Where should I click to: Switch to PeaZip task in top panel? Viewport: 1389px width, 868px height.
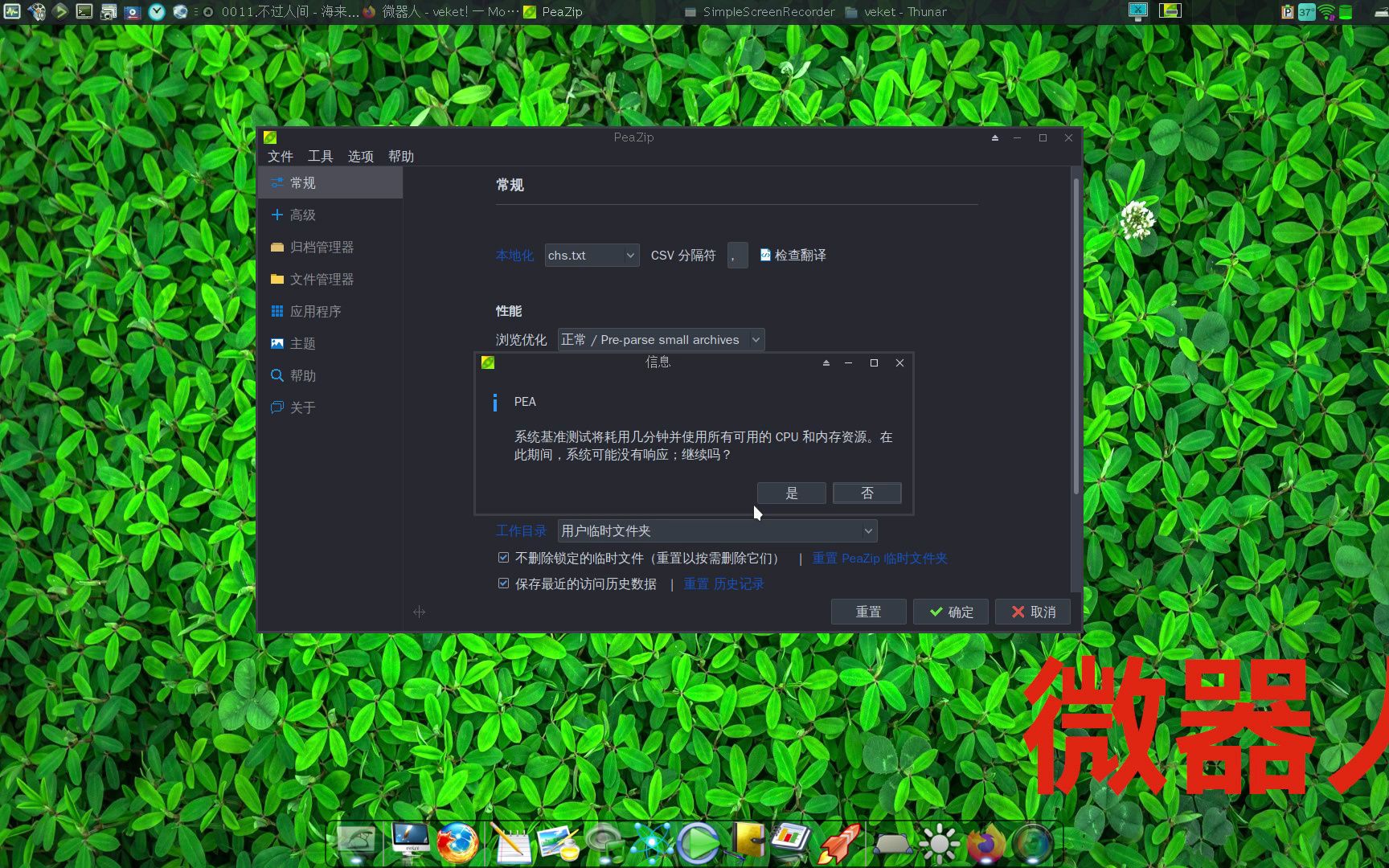point(553,12)
